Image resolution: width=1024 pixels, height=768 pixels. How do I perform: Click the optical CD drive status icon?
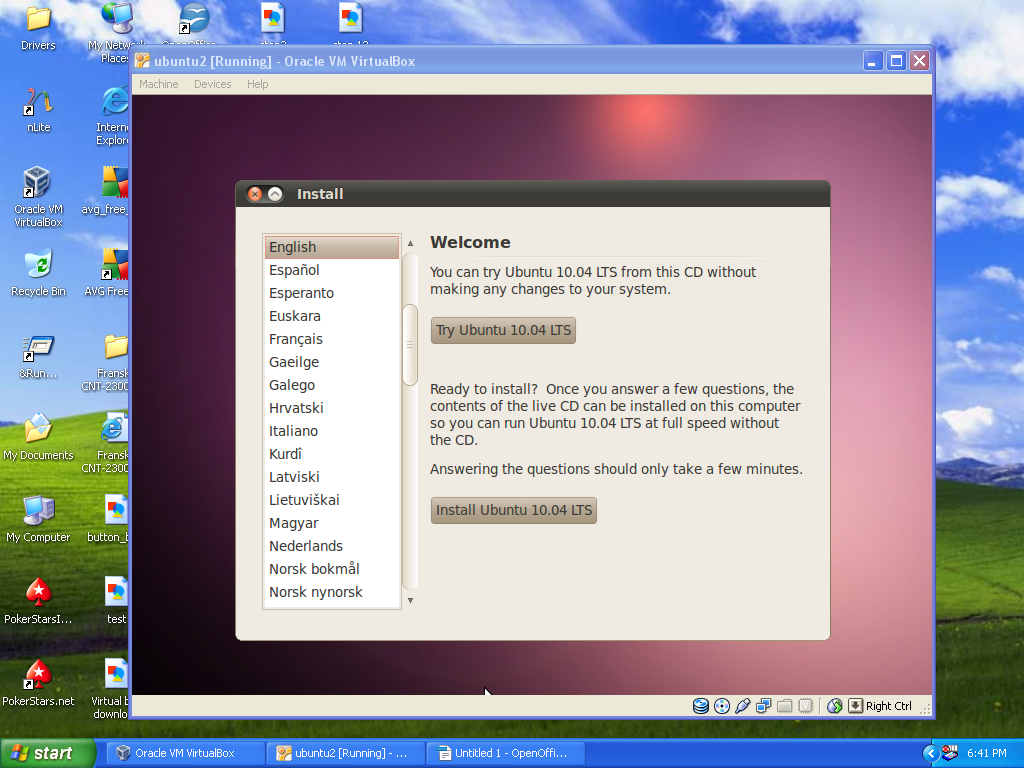(722, 706)
